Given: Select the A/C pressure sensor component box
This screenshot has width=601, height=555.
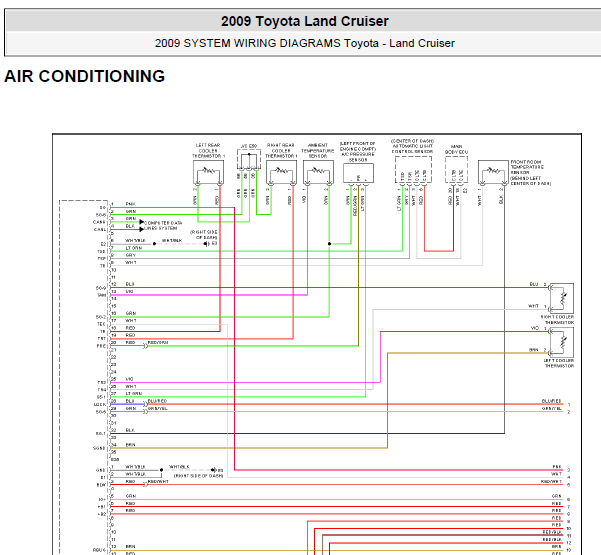Looking at the screenshot, I should tap(358, 173).
